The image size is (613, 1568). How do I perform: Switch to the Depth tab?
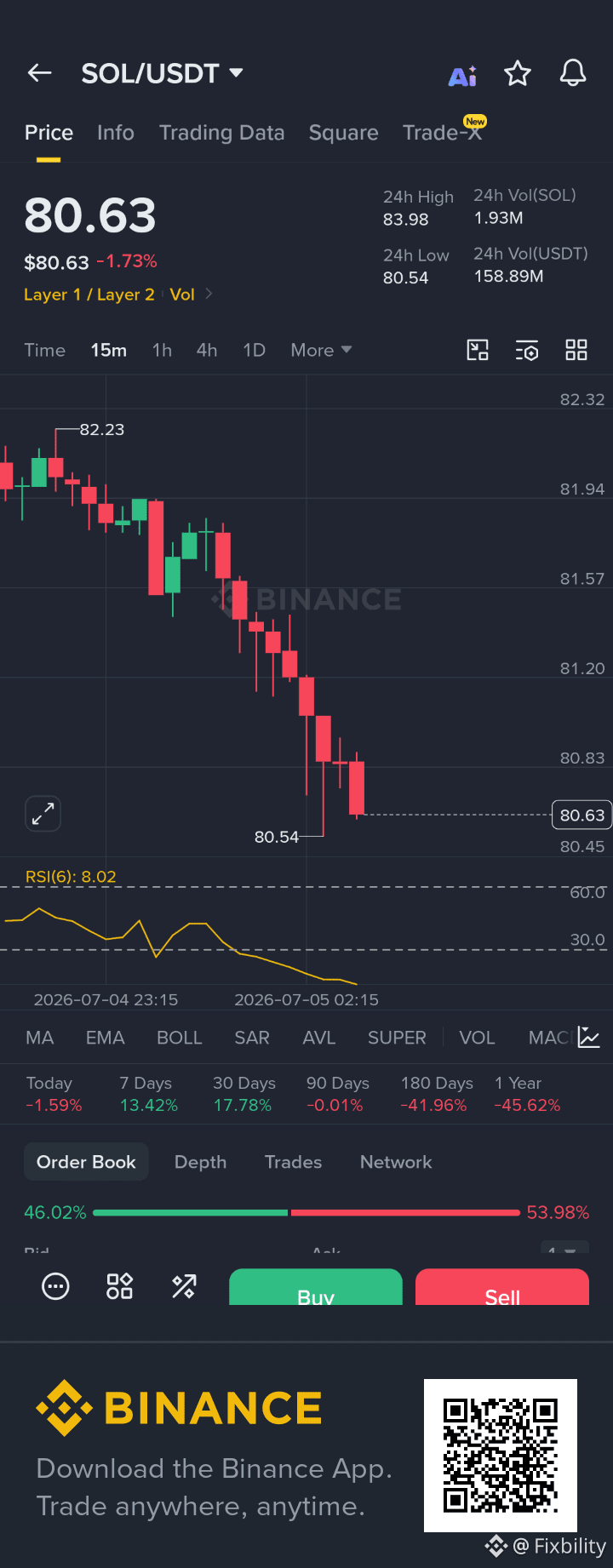click(x=200, y=1162)
